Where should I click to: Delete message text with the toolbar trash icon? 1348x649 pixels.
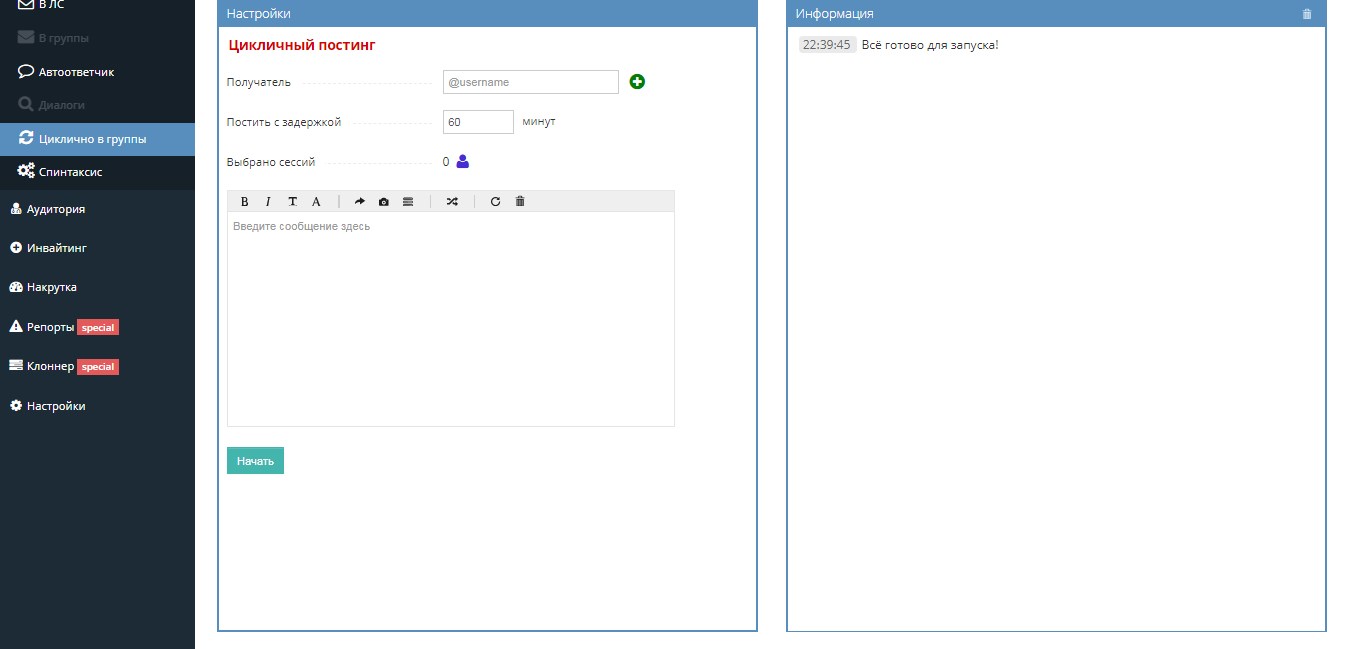520,202
